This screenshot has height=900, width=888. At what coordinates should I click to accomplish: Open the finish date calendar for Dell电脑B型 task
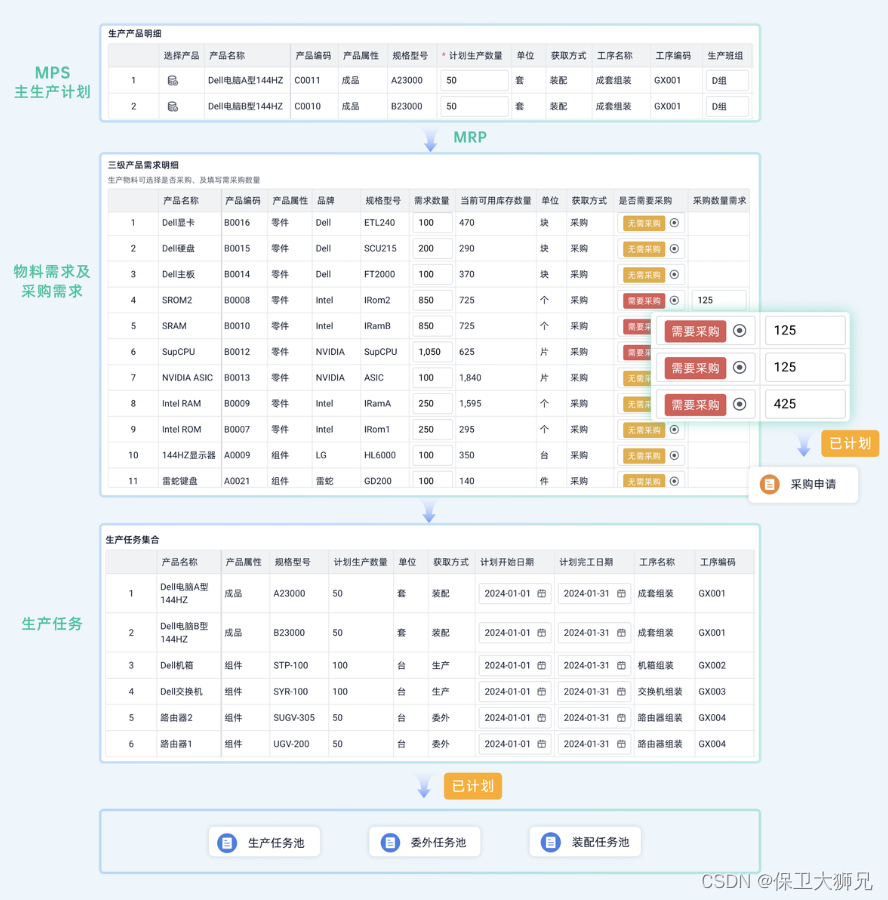[621, 633]
